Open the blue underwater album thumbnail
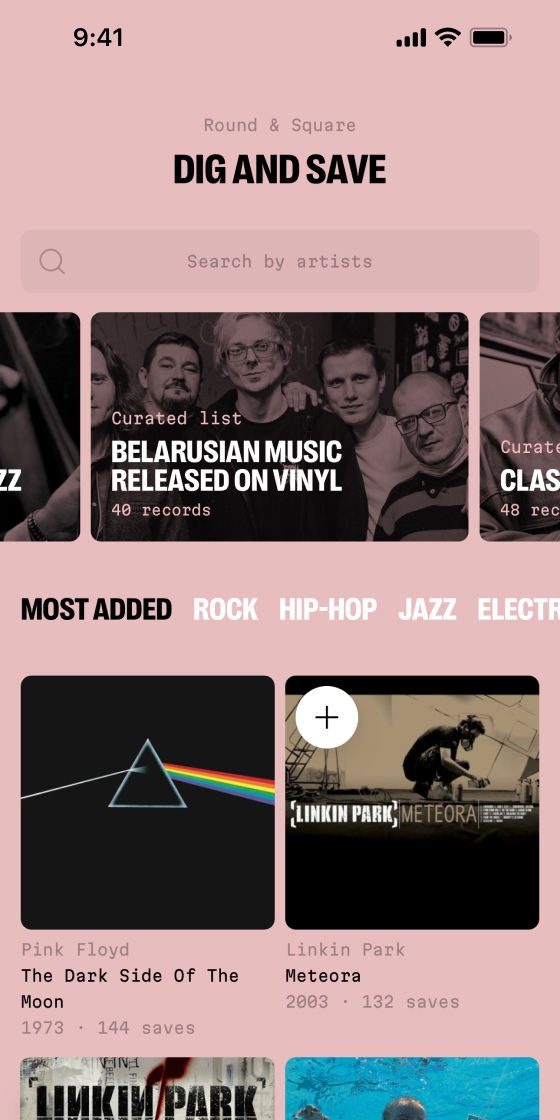Screen dimensions: 560x1120 click(x=412, y=1089)
